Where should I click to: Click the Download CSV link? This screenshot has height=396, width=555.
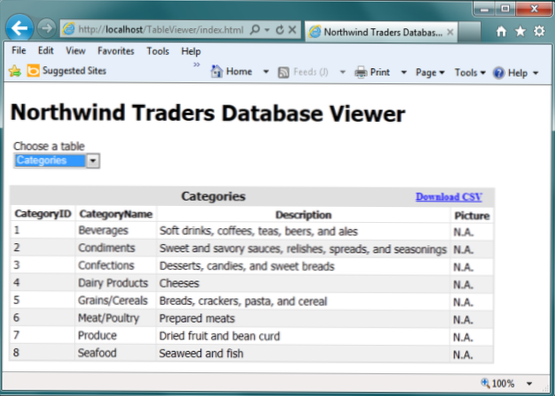click(449, 197)
